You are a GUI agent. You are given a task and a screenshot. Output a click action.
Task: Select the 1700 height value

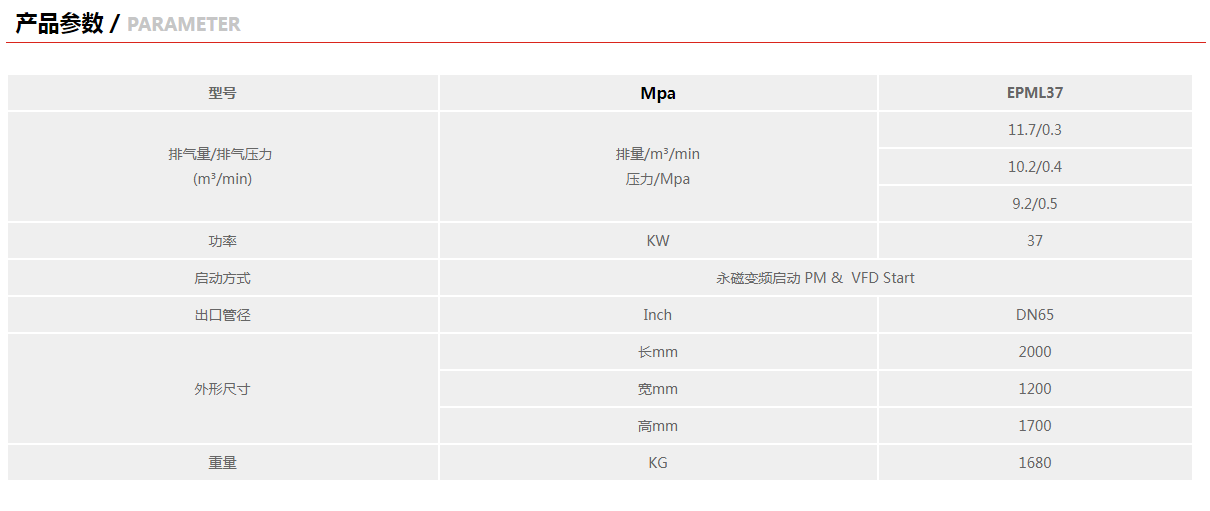(1035, 426)
